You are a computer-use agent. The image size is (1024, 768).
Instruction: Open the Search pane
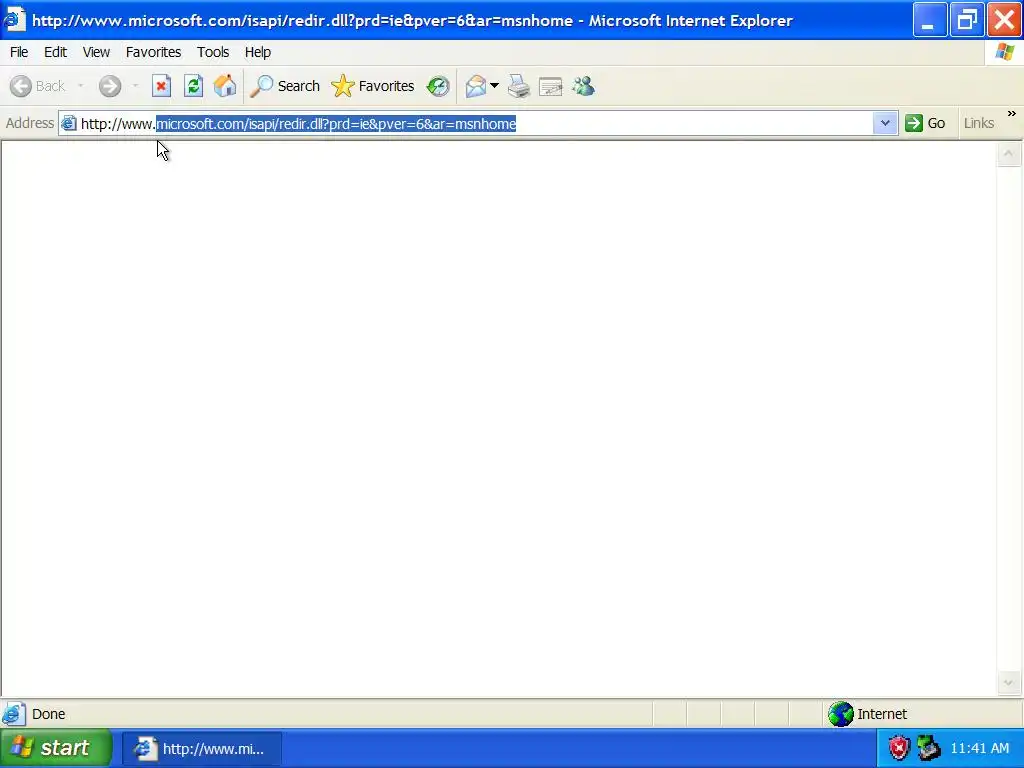pyautogui.click(x=285, y=86)
